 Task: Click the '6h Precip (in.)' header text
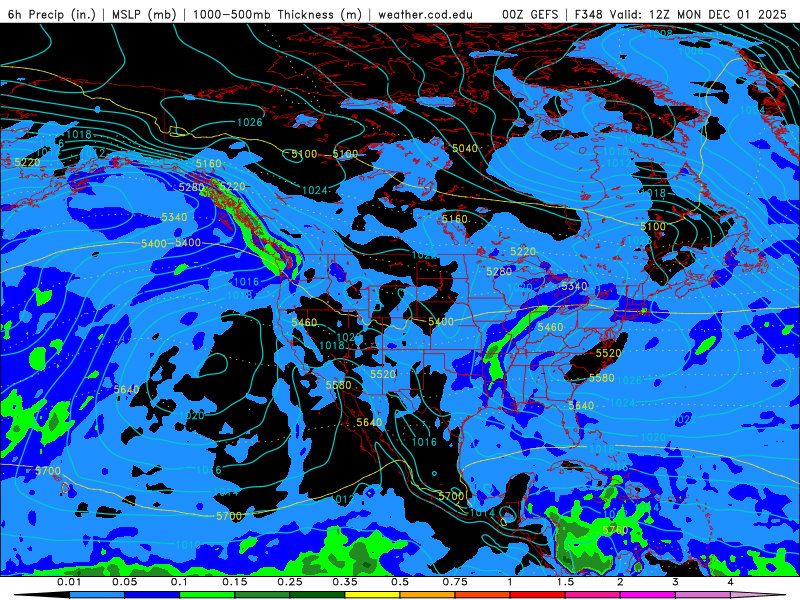click(x=52, y=14)
